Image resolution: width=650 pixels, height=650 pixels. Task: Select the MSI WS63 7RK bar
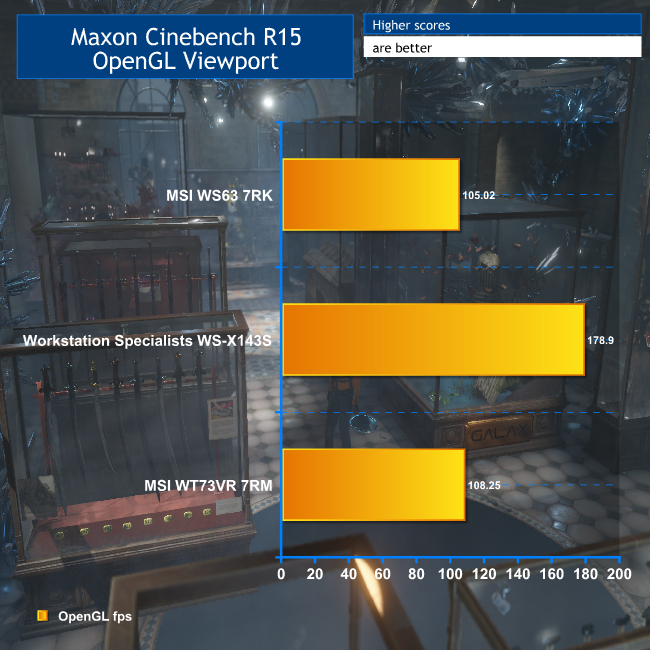pyautogui.click(x=371, y=194)
